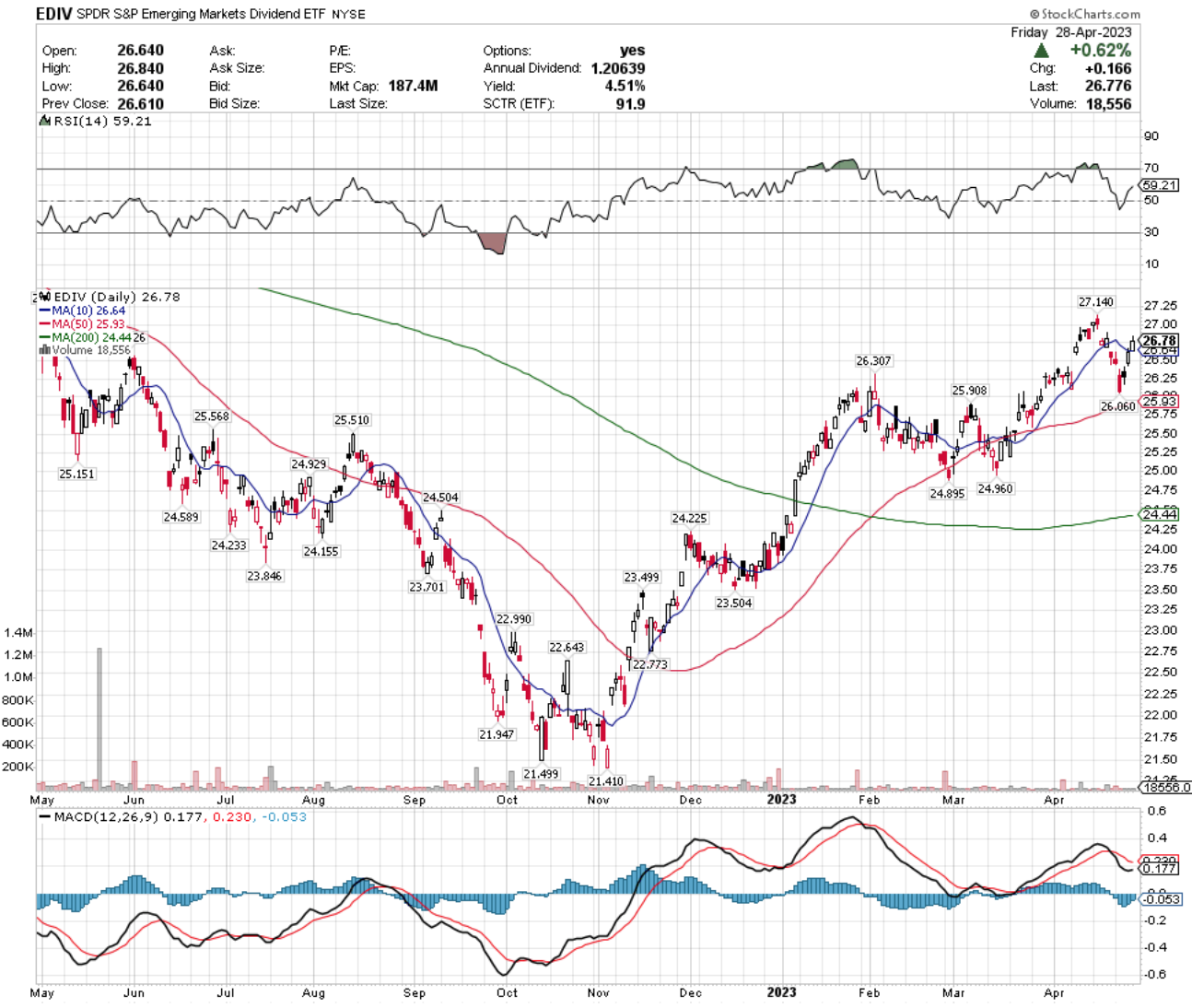The height and width of the screenshot is (1008, 1192).
Task: Click the green up-arrow change icon
Action: 1041,51
